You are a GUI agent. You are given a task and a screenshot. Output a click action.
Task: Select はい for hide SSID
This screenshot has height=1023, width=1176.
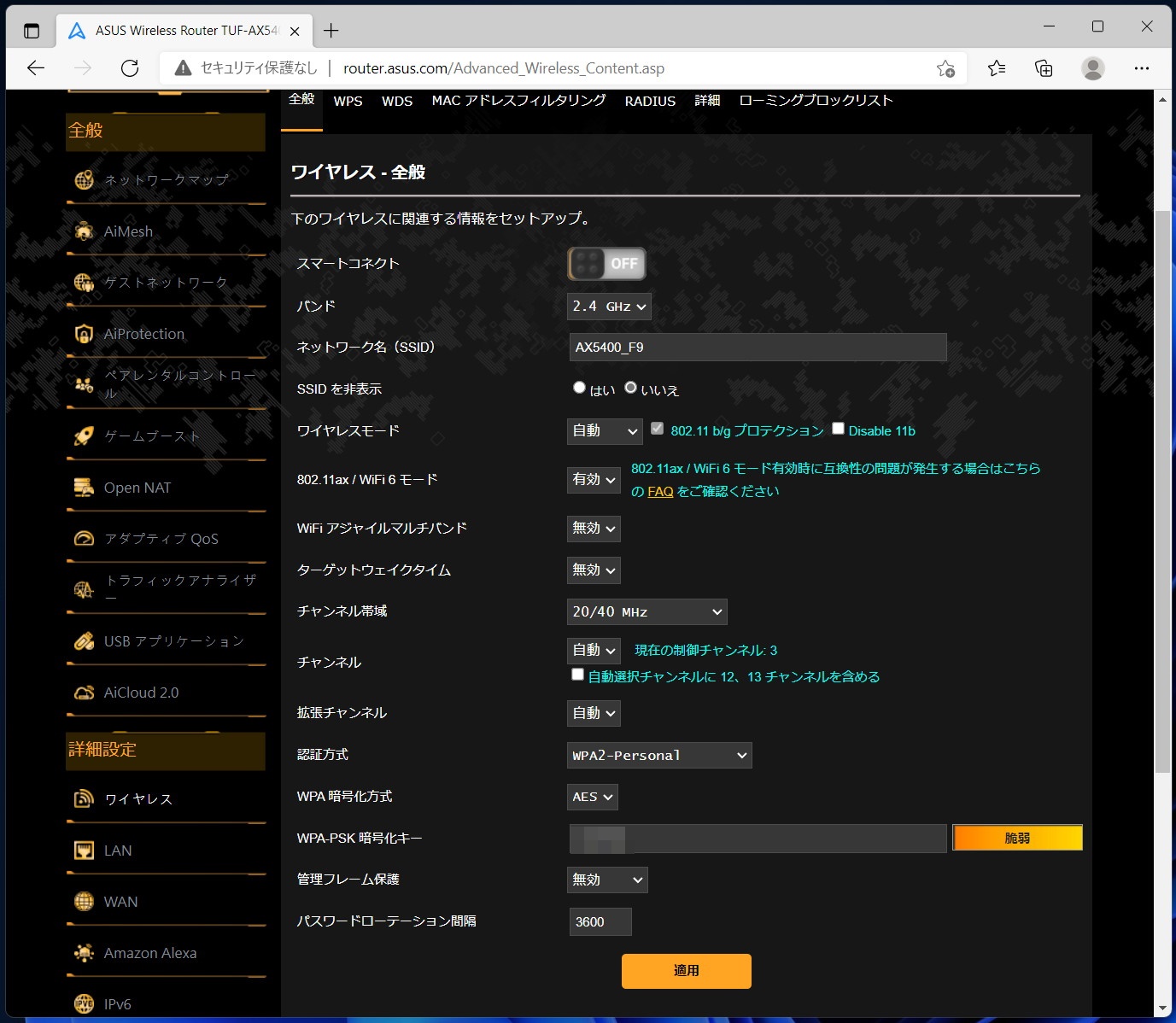[x=579, y=388]
